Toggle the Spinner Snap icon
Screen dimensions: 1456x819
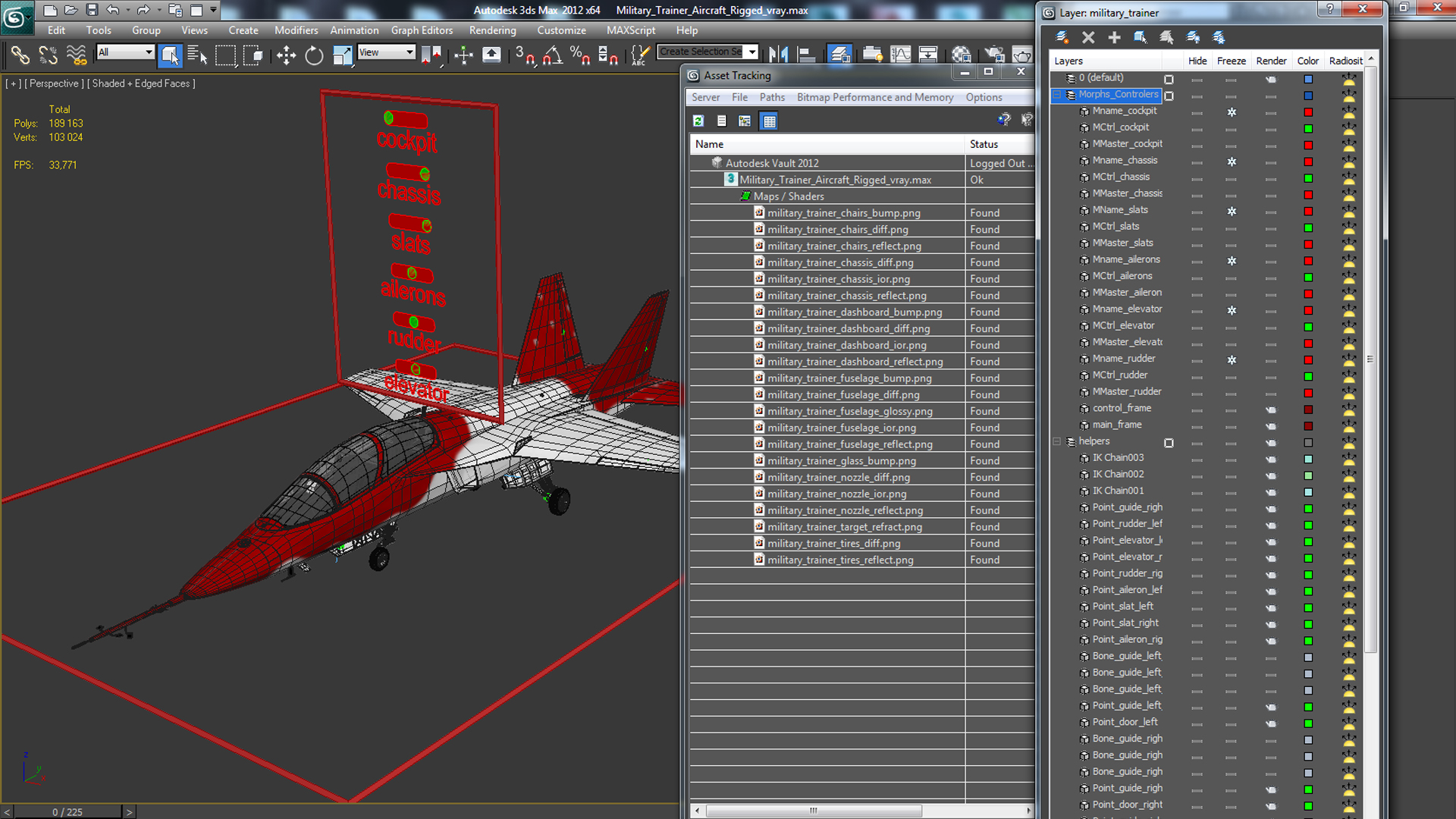coord(608,55)
